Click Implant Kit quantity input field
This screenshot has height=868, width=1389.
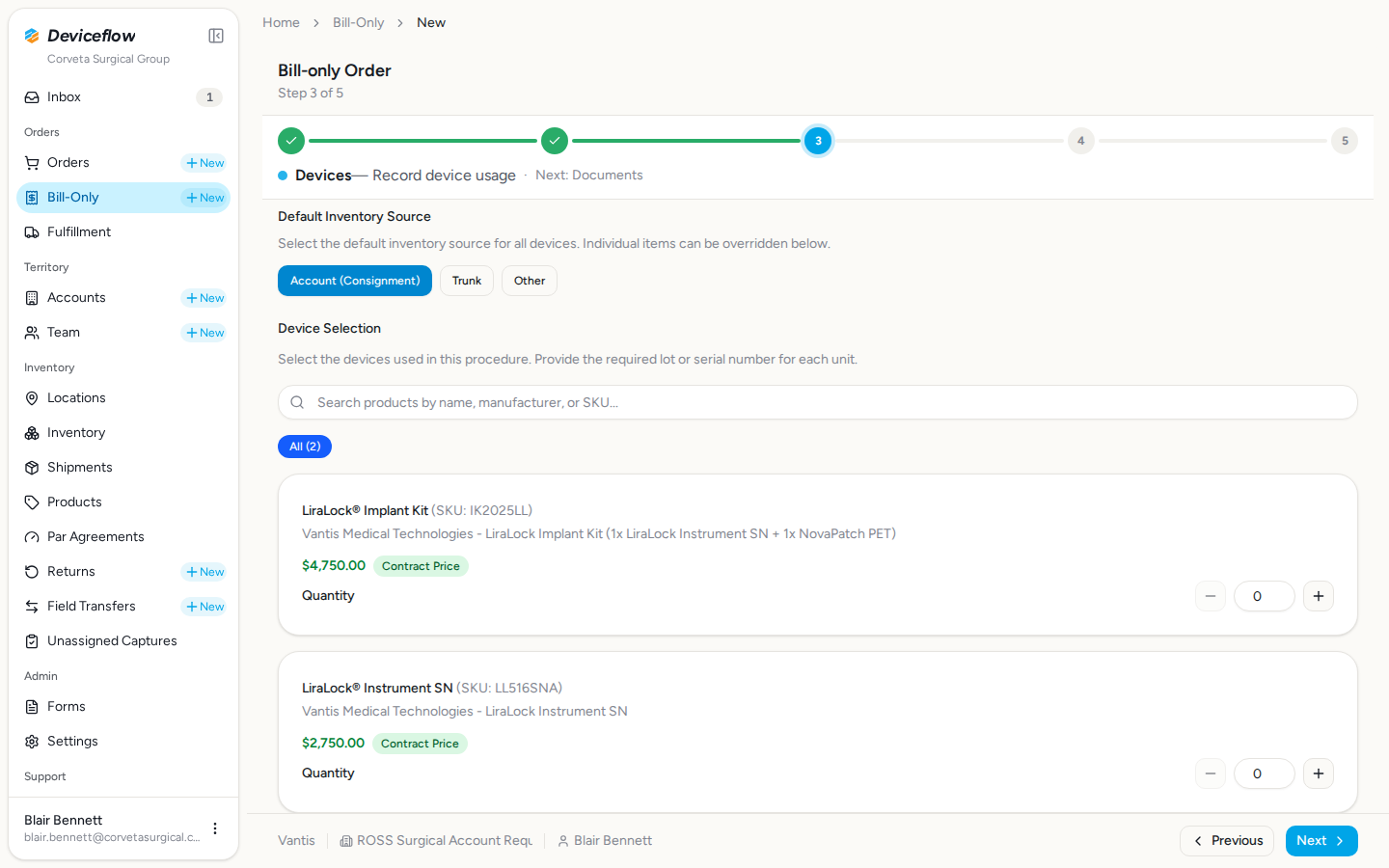(x=1265, y=596)
